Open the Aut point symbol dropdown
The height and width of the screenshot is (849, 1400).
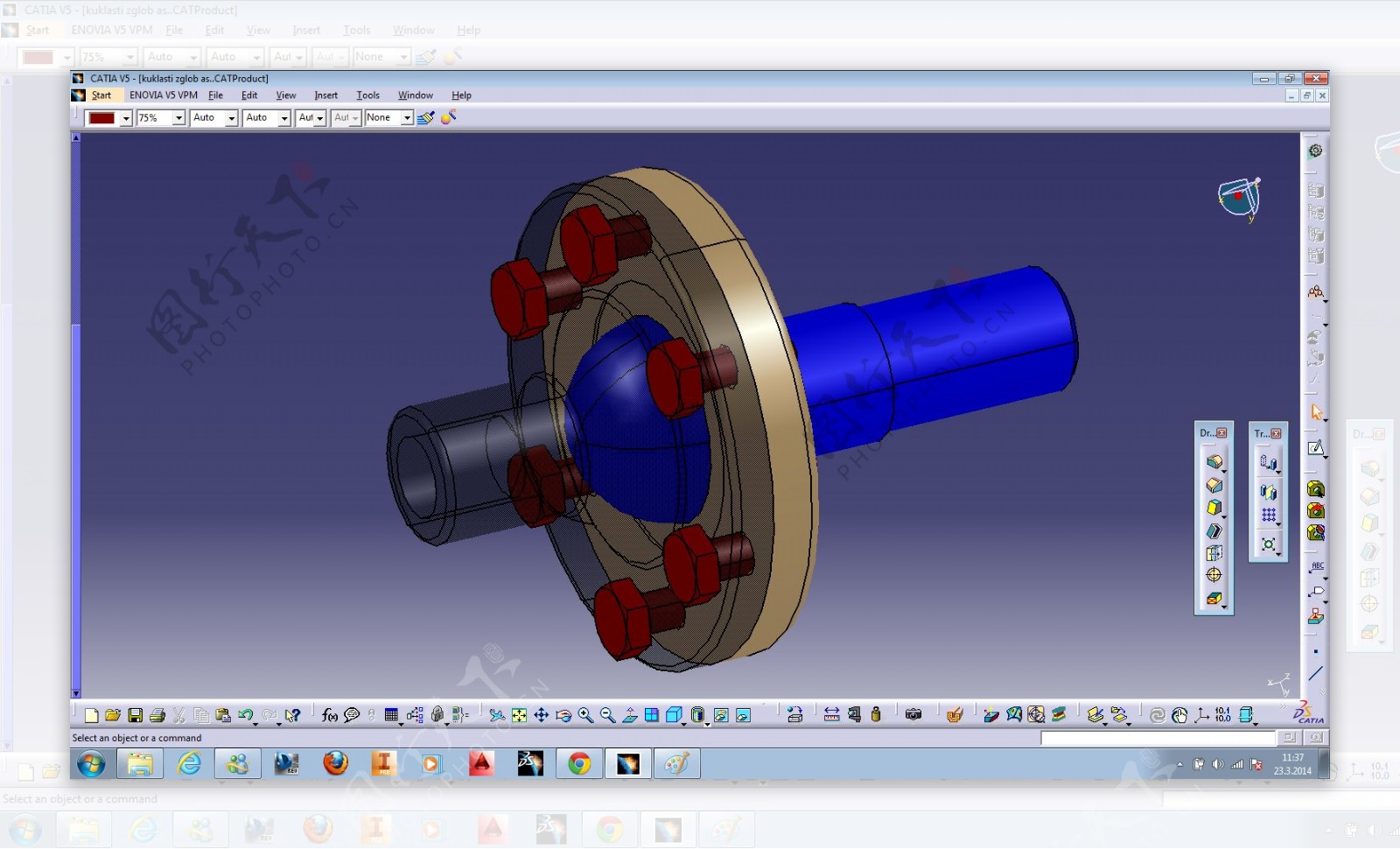pyautogui.click(x=320, y=118)
